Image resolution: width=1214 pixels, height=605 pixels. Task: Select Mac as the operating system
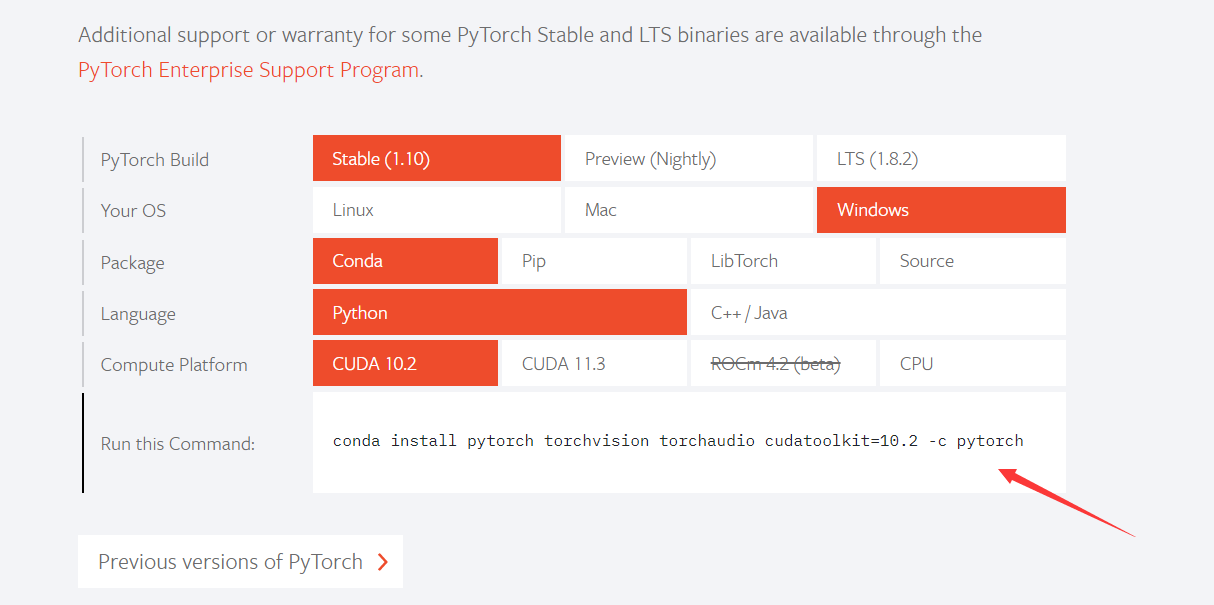[x=688, y=210]
